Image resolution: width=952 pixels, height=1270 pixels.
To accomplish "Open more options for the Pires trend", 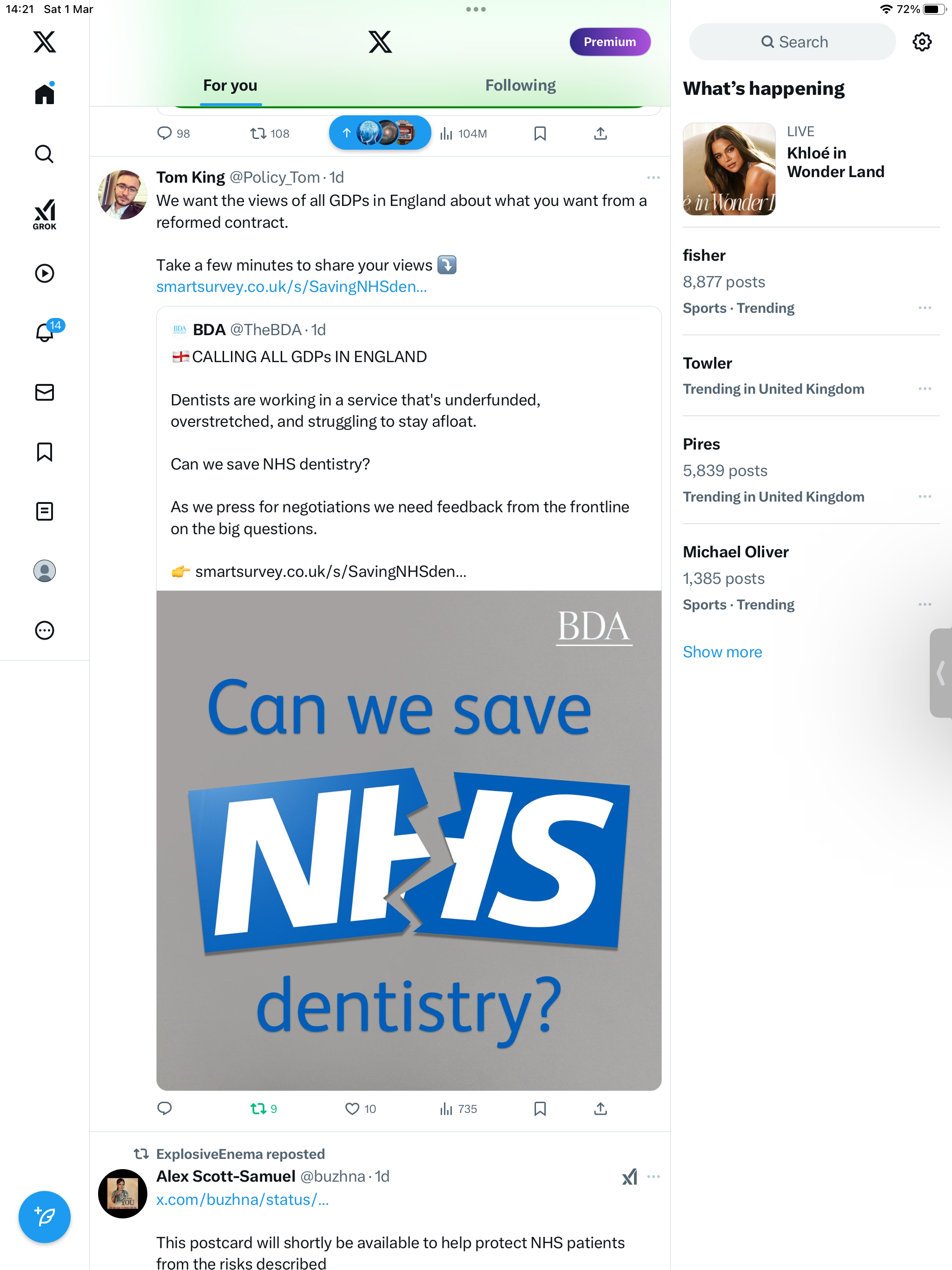I will pos(925,496).
